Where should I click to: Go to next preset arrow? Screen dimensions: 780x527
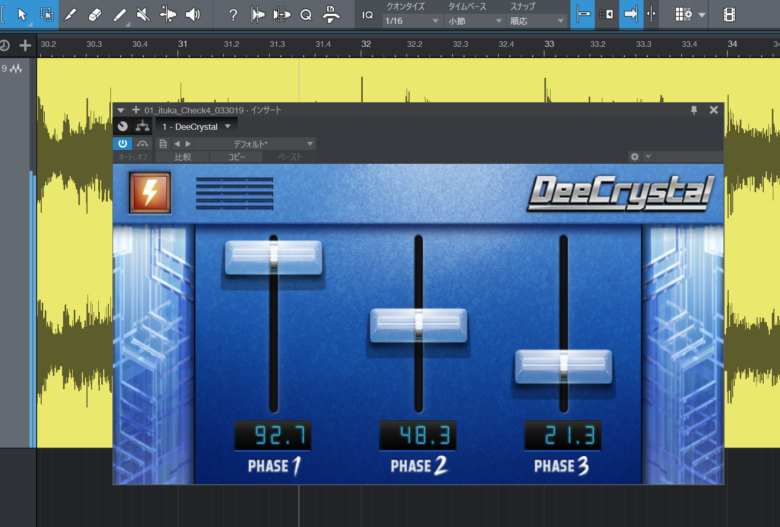[x=188, y=144]
